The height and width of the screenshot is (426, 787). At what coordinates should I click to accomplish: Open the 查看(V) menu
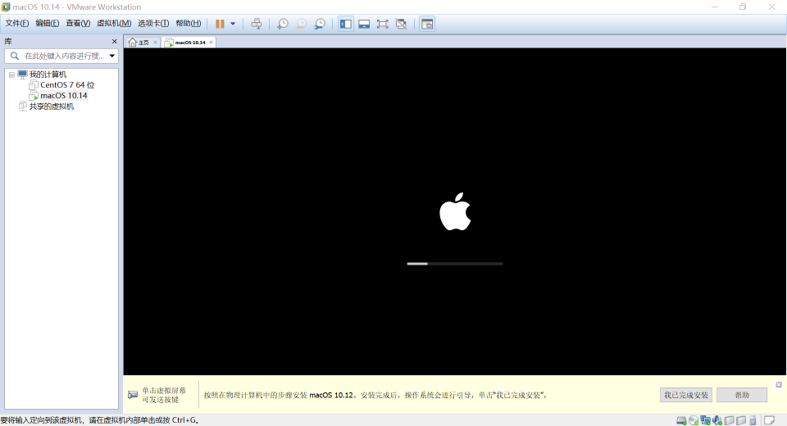point(78,23)
